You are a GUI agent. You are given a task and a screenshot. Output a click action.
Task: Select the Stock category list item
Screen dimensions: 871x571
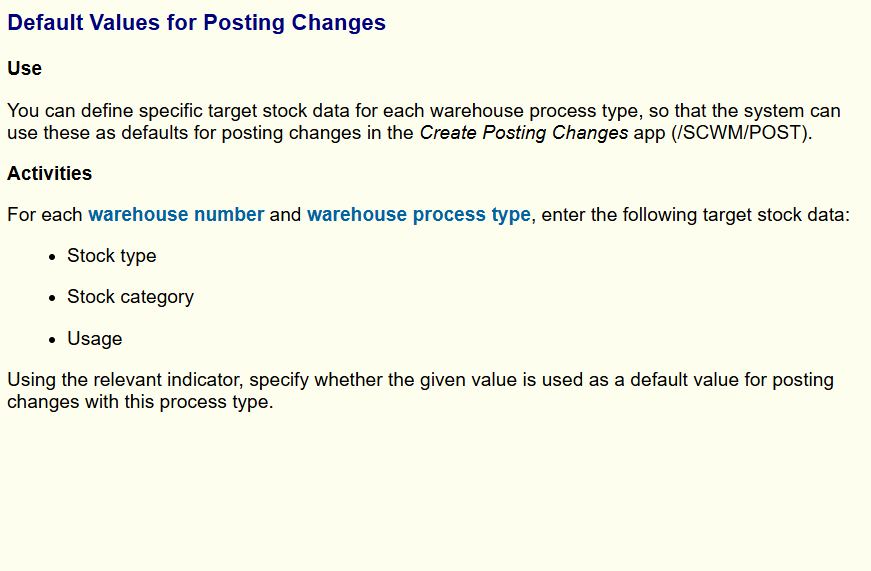coord(131,297)
